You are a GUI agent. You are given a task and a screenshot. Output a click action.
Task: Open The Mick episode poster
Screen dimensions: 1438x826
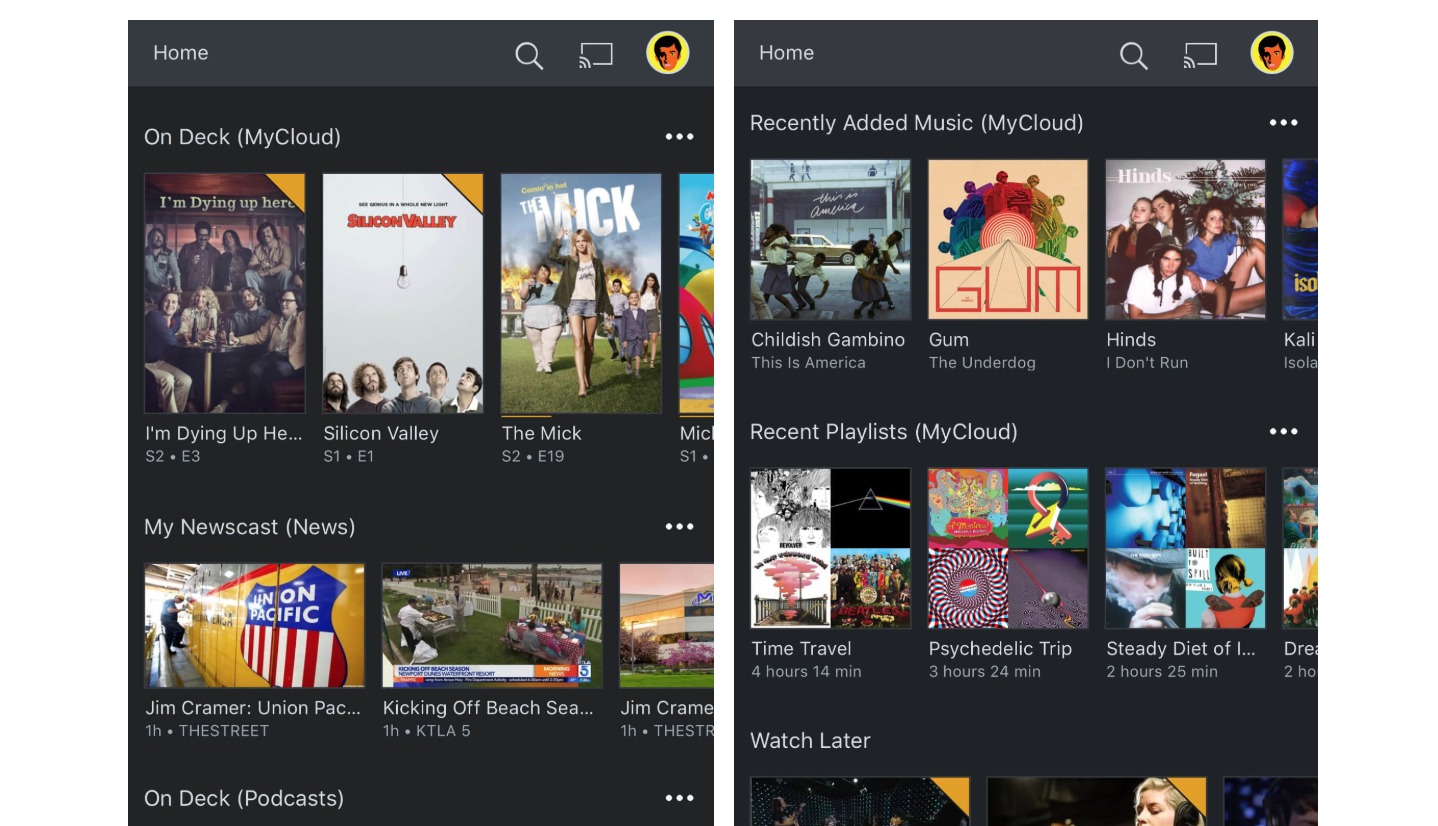[x=581, y=293]
